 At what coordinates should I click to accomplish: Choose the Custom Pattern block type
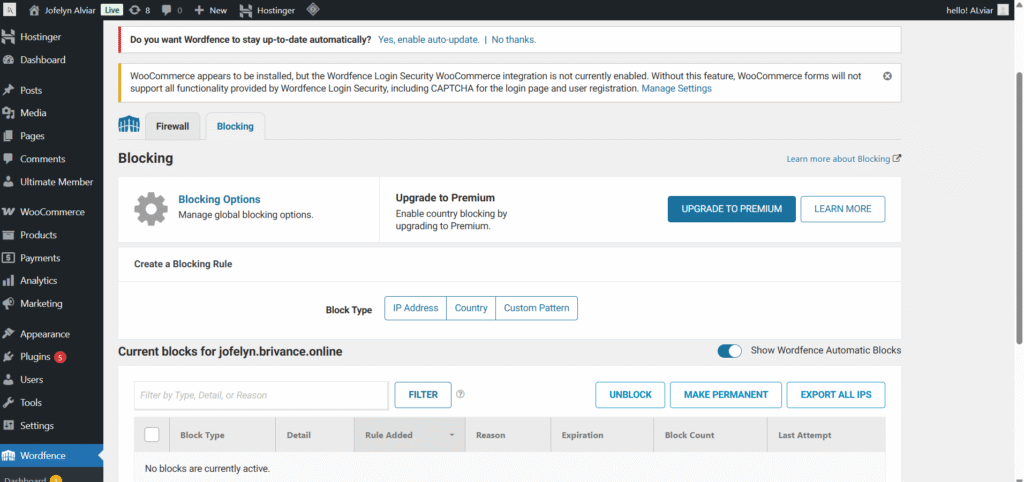[x=537, y=308]
